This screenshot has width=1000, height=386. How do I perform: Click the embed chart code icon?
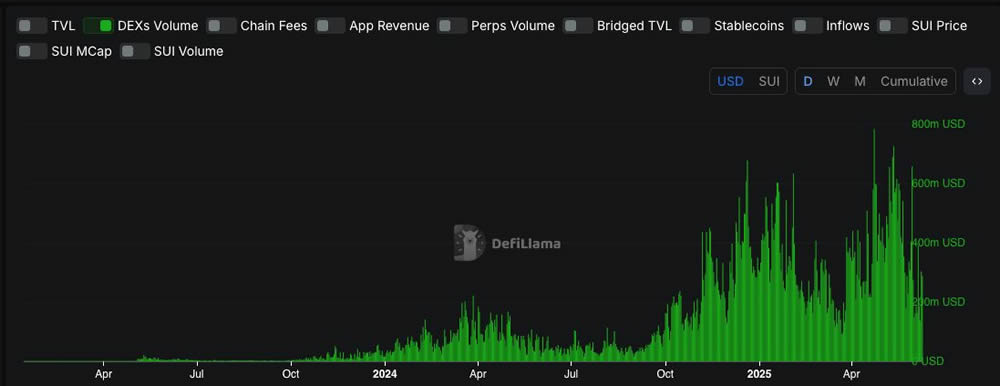coord(976,82)
